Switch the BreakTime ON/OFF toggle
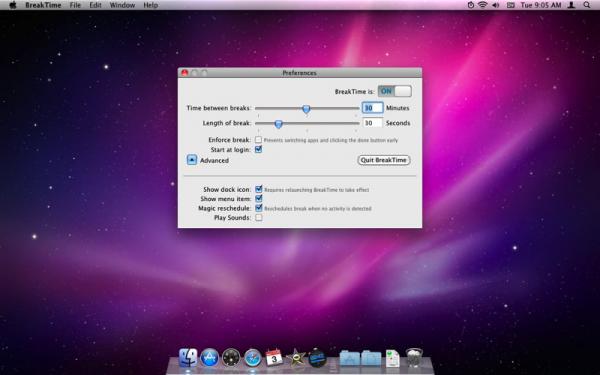Image resolution: width=600 pixels, height=375 pixels. click(395, 91)
